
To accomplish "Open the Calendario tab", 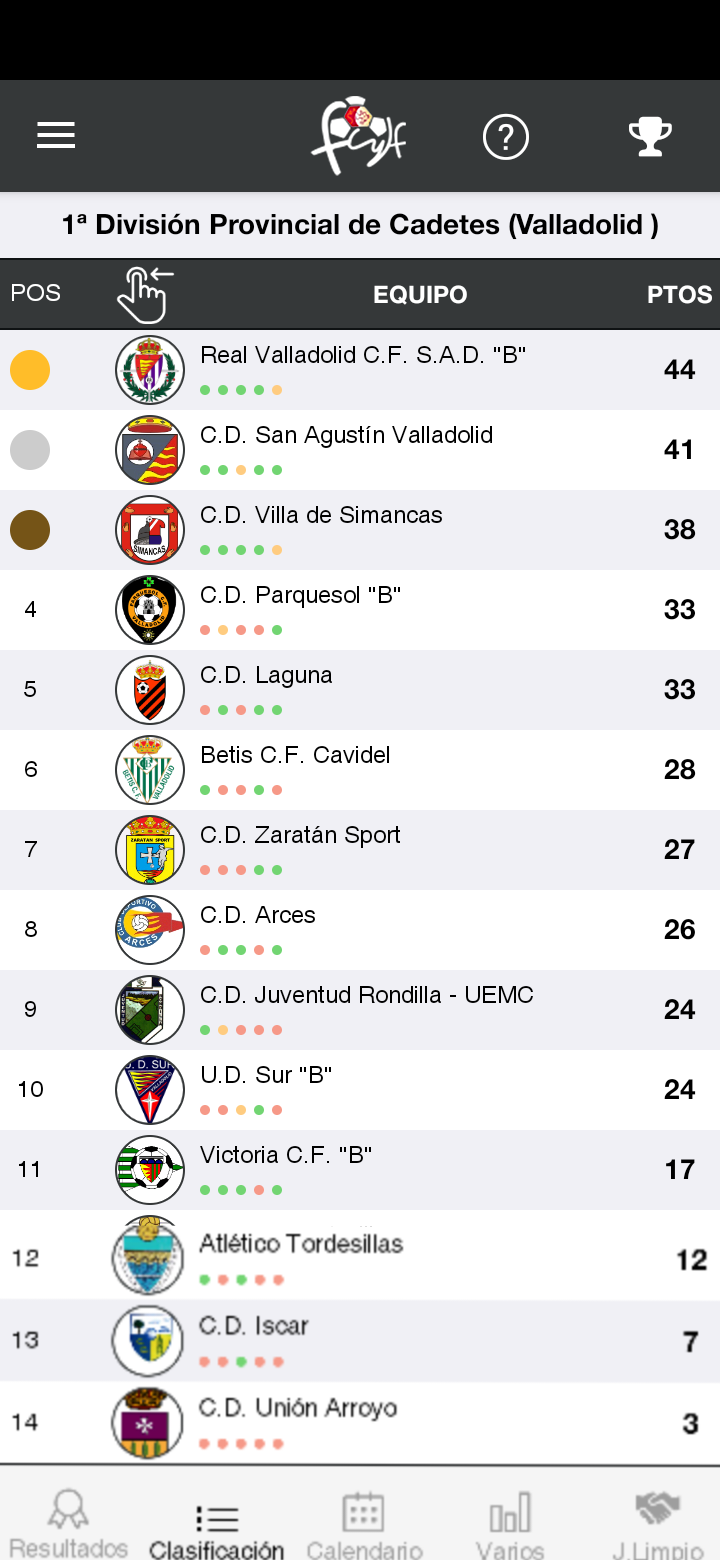I will (x=364, y=1523).
